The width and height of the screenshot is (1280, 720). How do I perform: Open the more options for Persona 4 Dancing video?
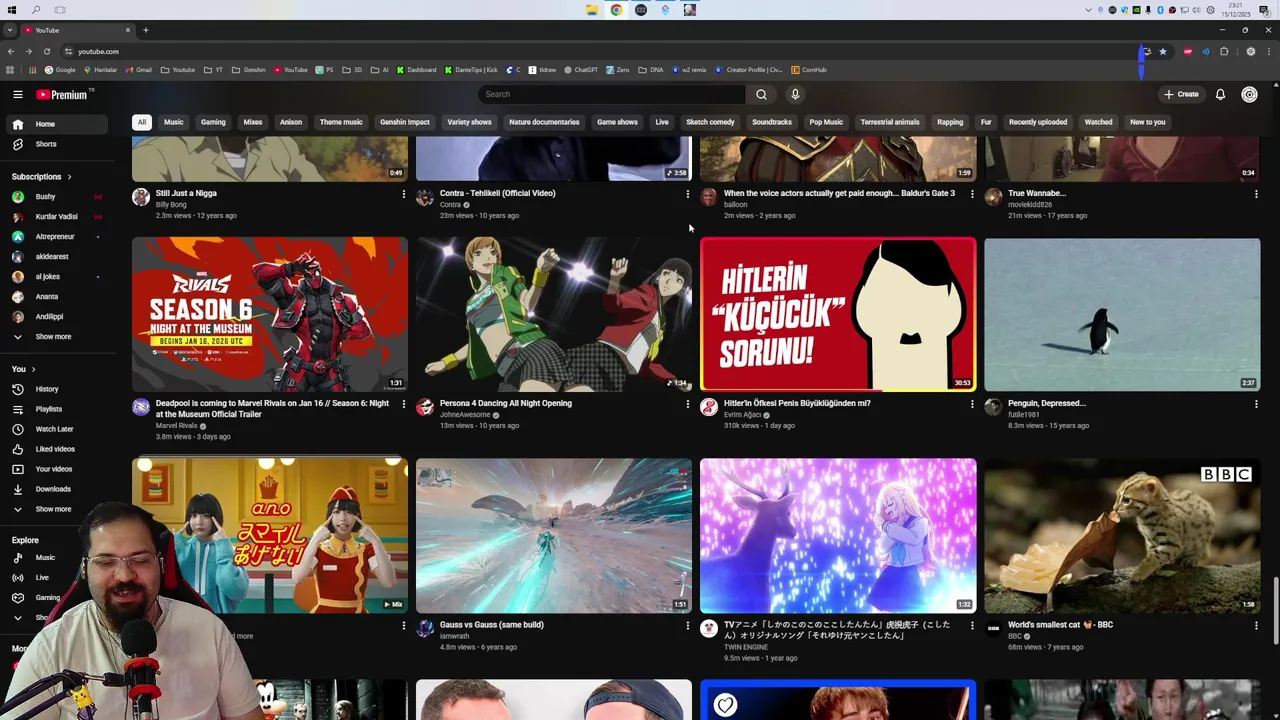(x=688, y=404)
